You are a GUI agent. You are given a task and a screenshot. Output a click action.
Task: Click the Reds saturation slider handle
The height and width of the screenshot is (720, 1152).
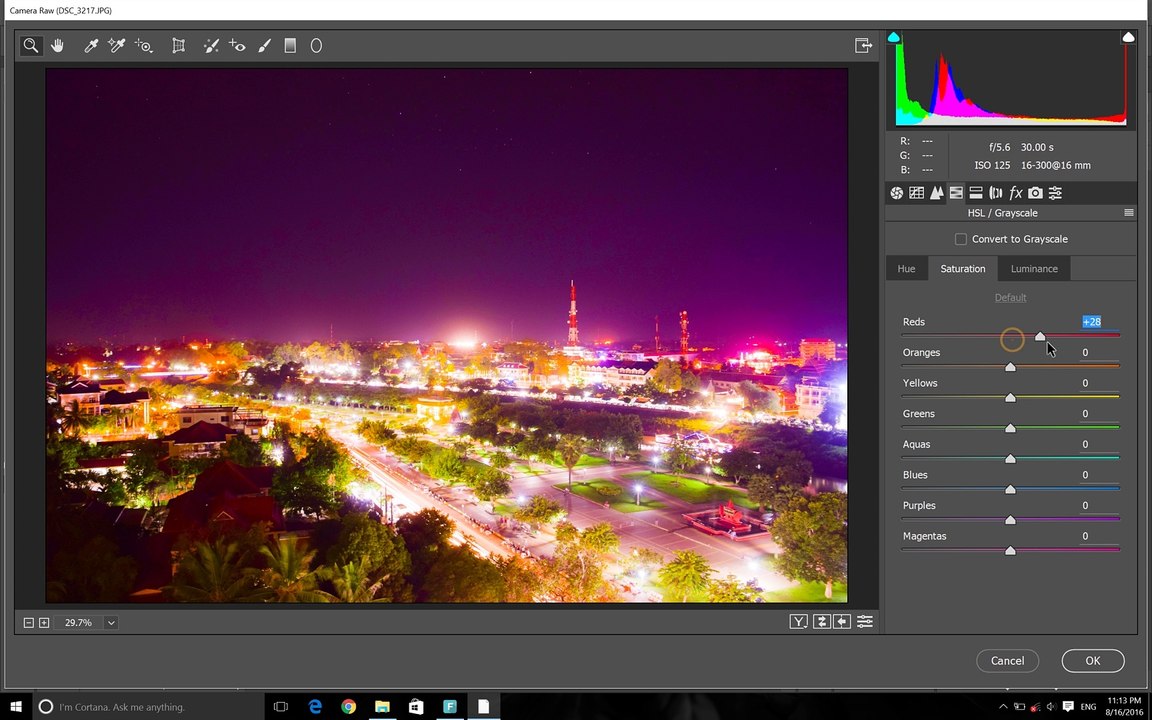(1040, 336)
